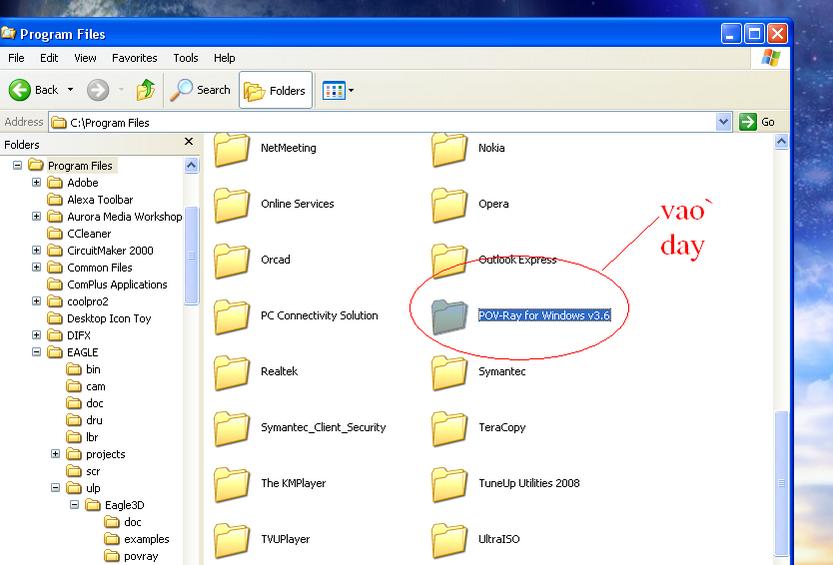Select TuneUp Utilities 2008 folder icon
Screen dimensions: 833x565
449,484
